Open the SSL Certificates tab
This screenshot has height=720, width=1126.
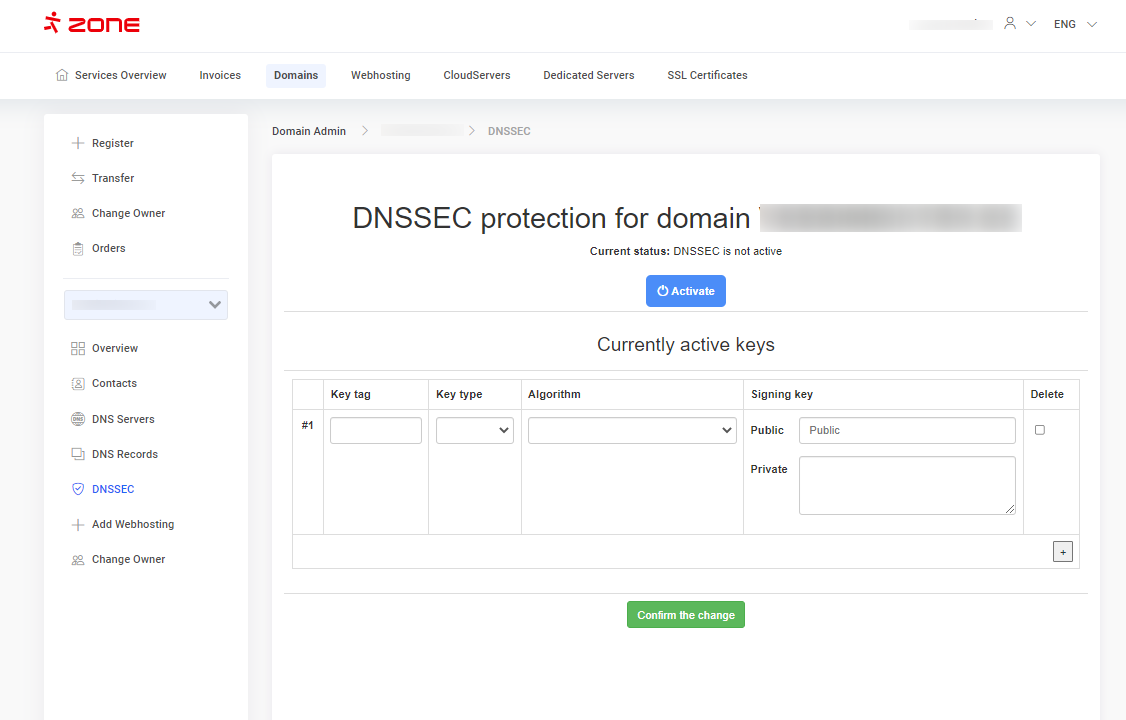tap(707, 75)
